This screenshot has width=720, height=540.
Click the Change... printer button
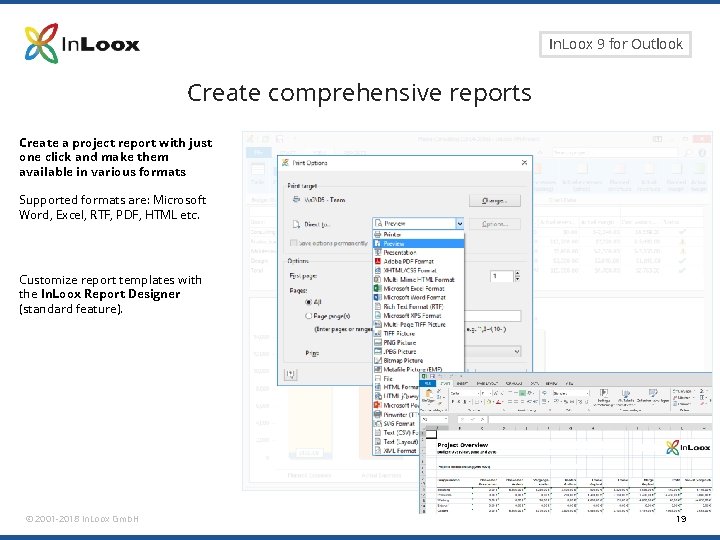coord(495,201)
